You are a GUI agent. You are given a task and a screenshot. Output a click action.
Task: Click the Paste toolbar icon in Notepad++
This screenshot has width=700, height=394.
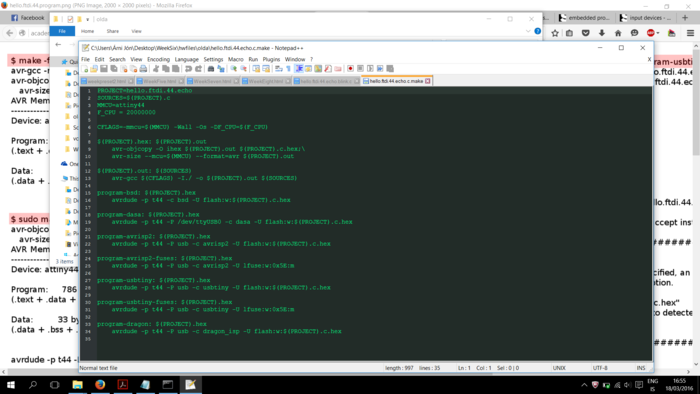click(176, 69)
